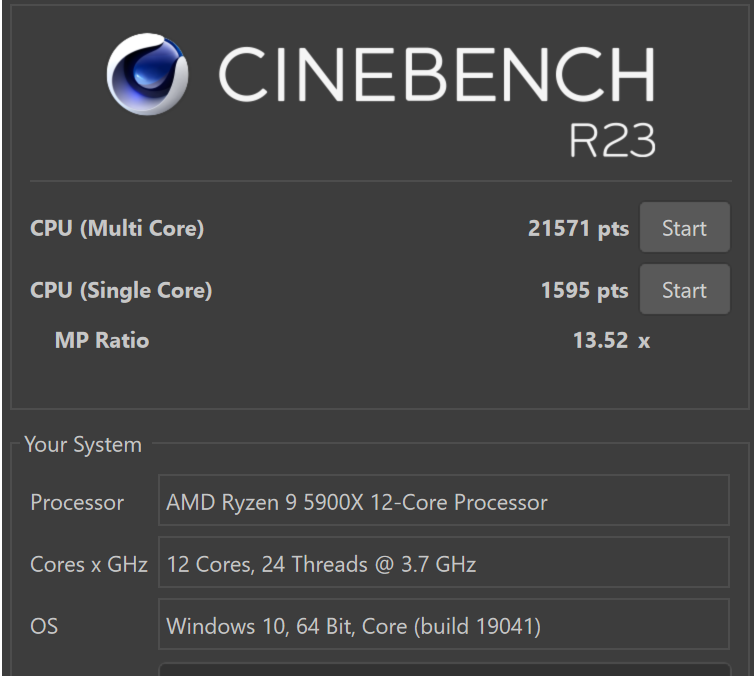Click the OS field showing Windows 10
Viewport: 754px width, 676px height.
[x=443, y=627]
